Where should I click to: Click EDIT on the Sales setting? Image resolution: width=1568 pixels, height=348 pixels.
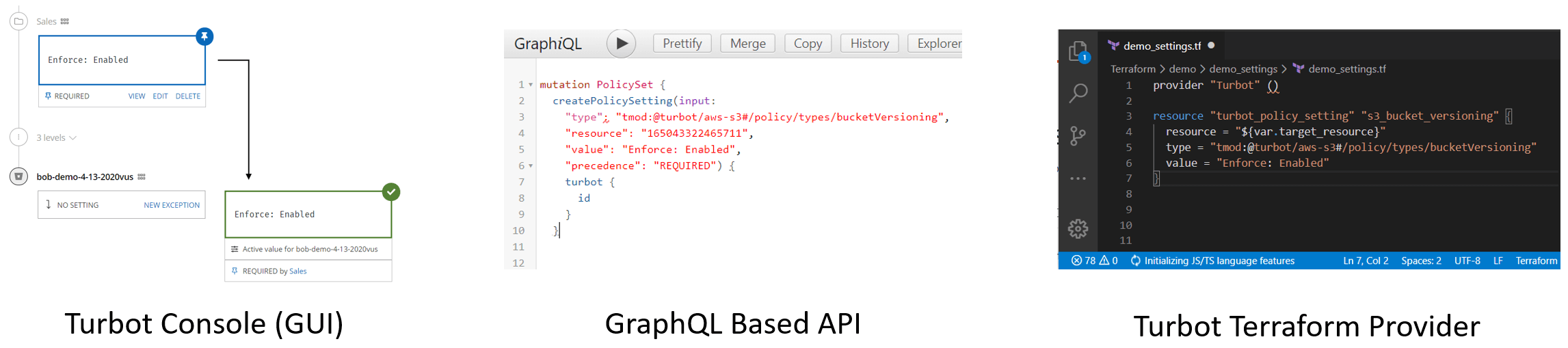(160, 96)
